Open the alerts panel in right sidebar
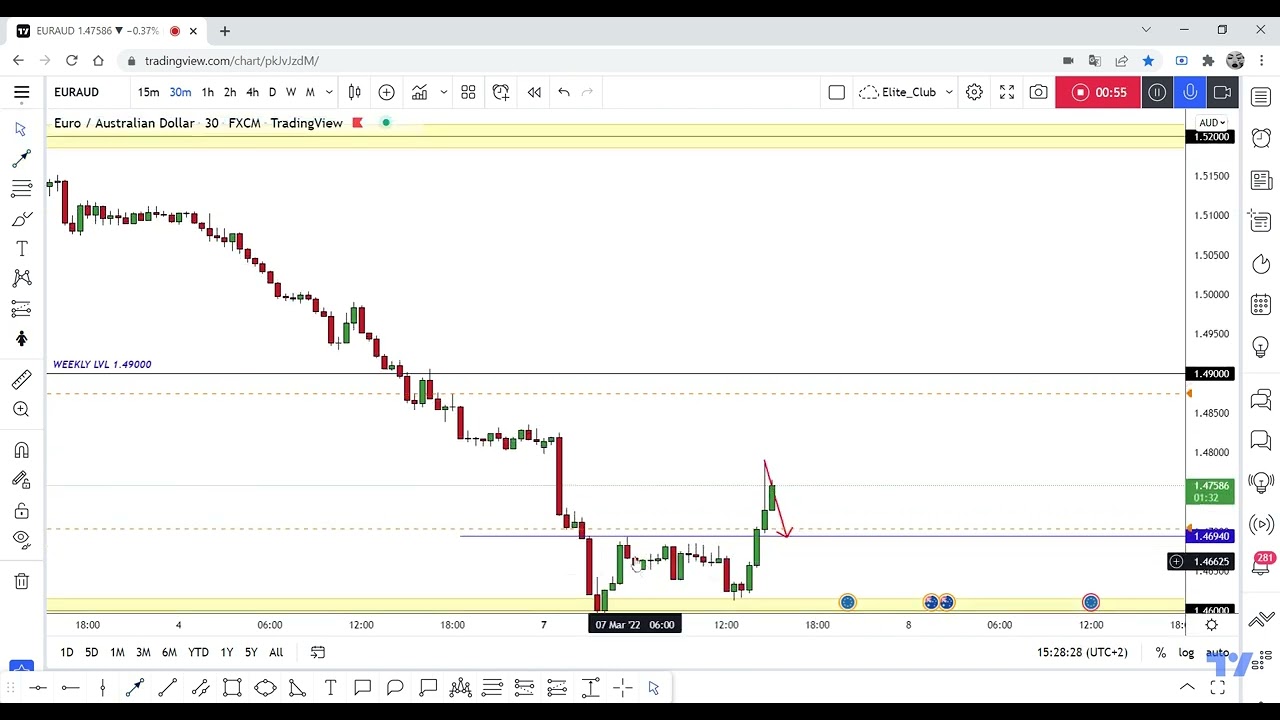This screenshot has height=720, width=1280. [x=1261, y=138]
